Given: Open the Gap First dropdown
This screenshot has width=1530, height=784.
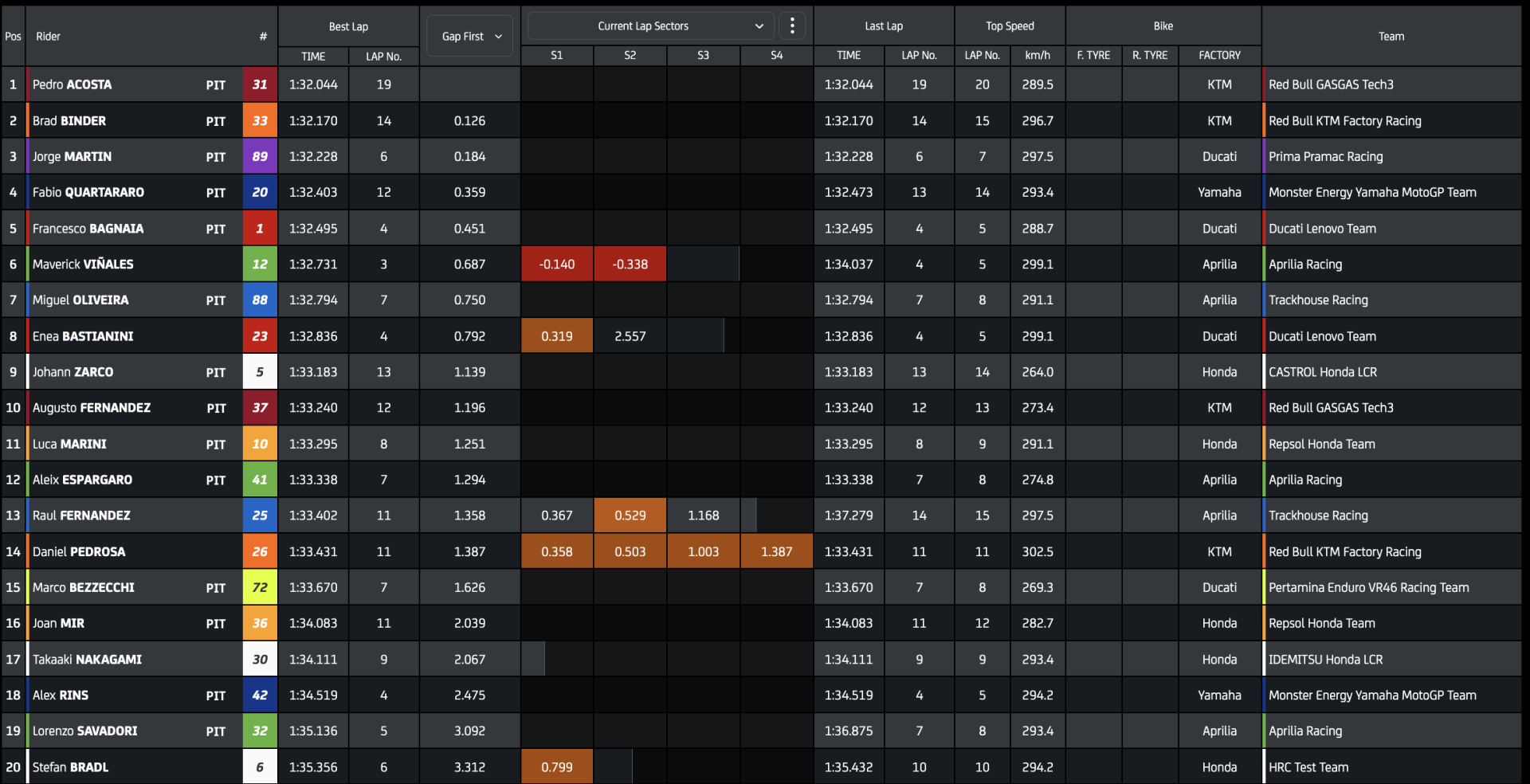Looking at the screenshot, I should point(470,36).
